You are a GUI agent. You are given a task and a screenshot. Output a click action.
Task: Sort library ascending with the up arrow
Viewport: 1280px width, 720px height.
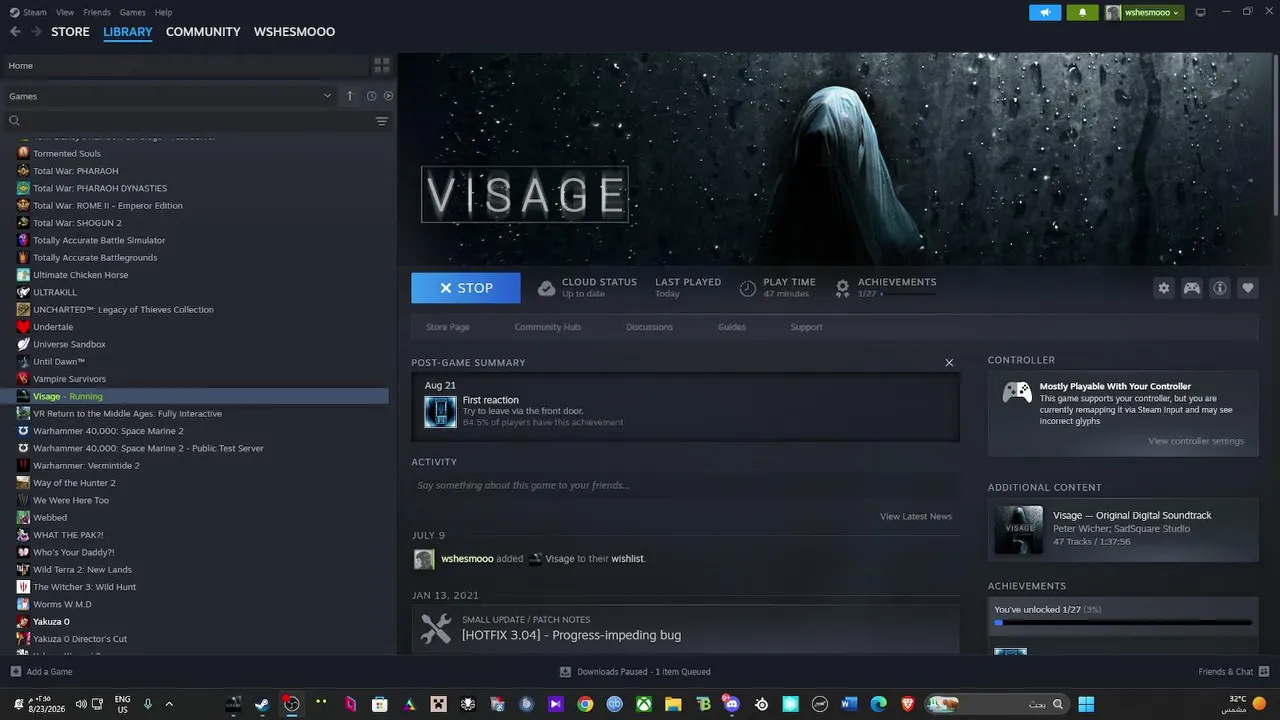350,96
